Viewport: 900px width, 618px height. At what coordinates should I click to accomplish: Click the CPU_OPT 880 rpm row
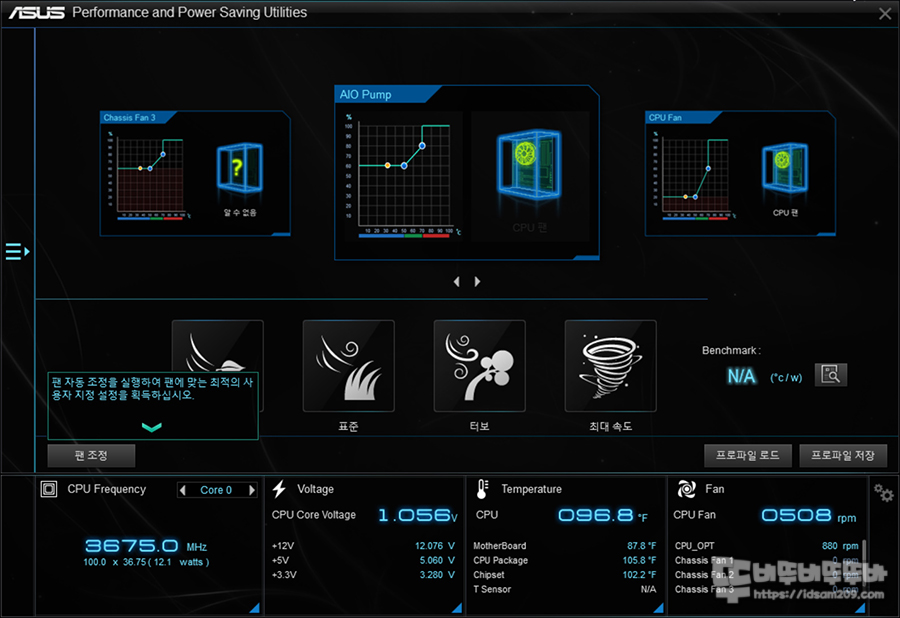767,546
